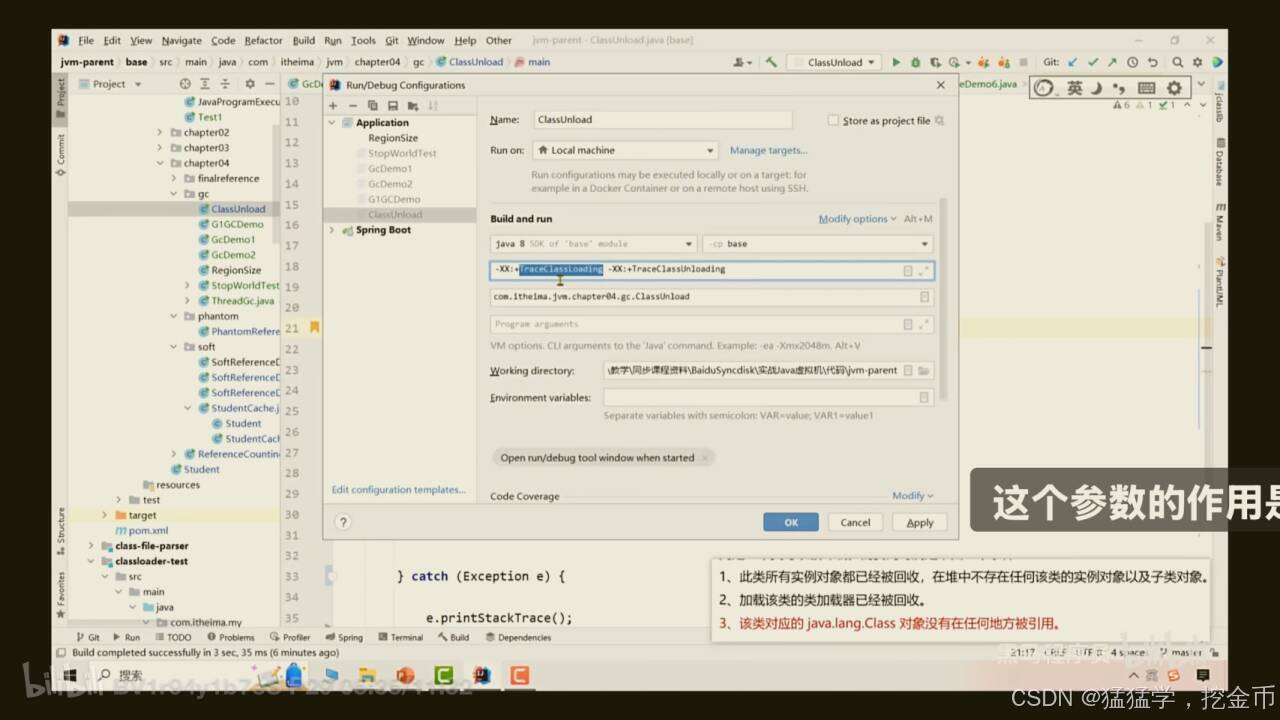Open Manage targets link
The width and height of the screenshot is (1280, 720).
click(x=768, y=150)
